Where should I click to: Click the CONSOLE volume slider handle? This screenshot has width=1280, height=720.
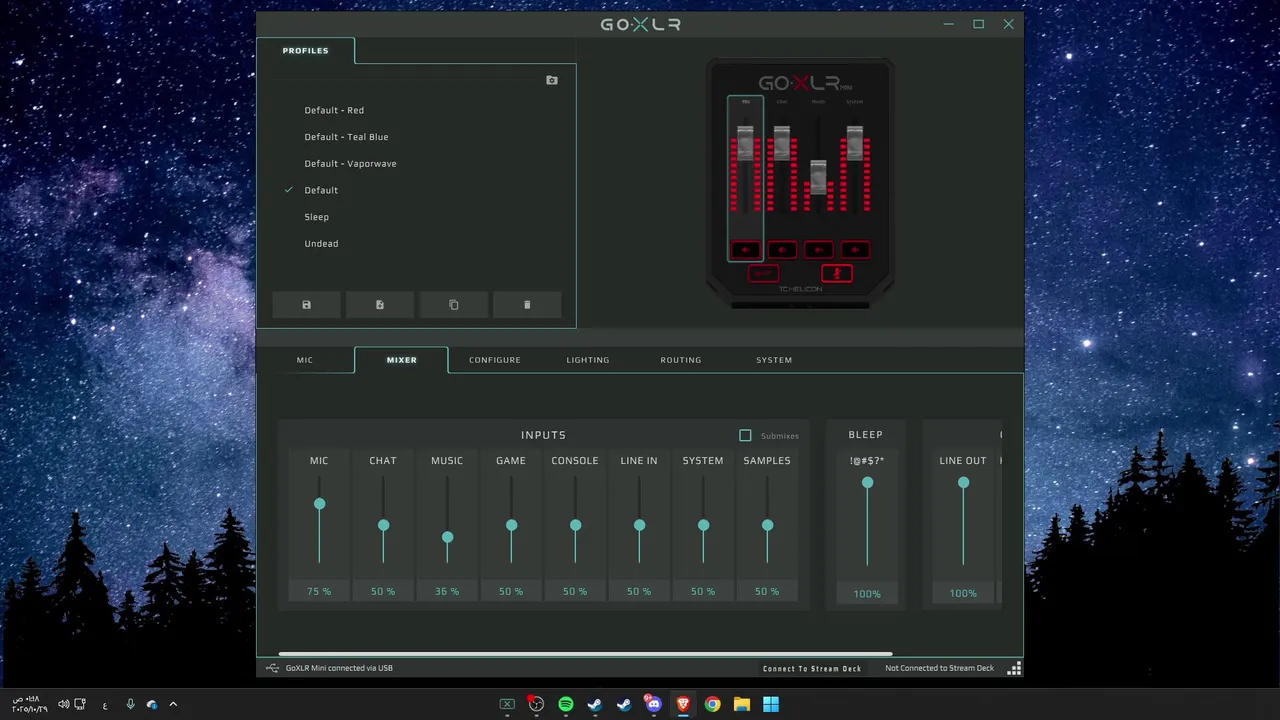(x=575, y=525)
